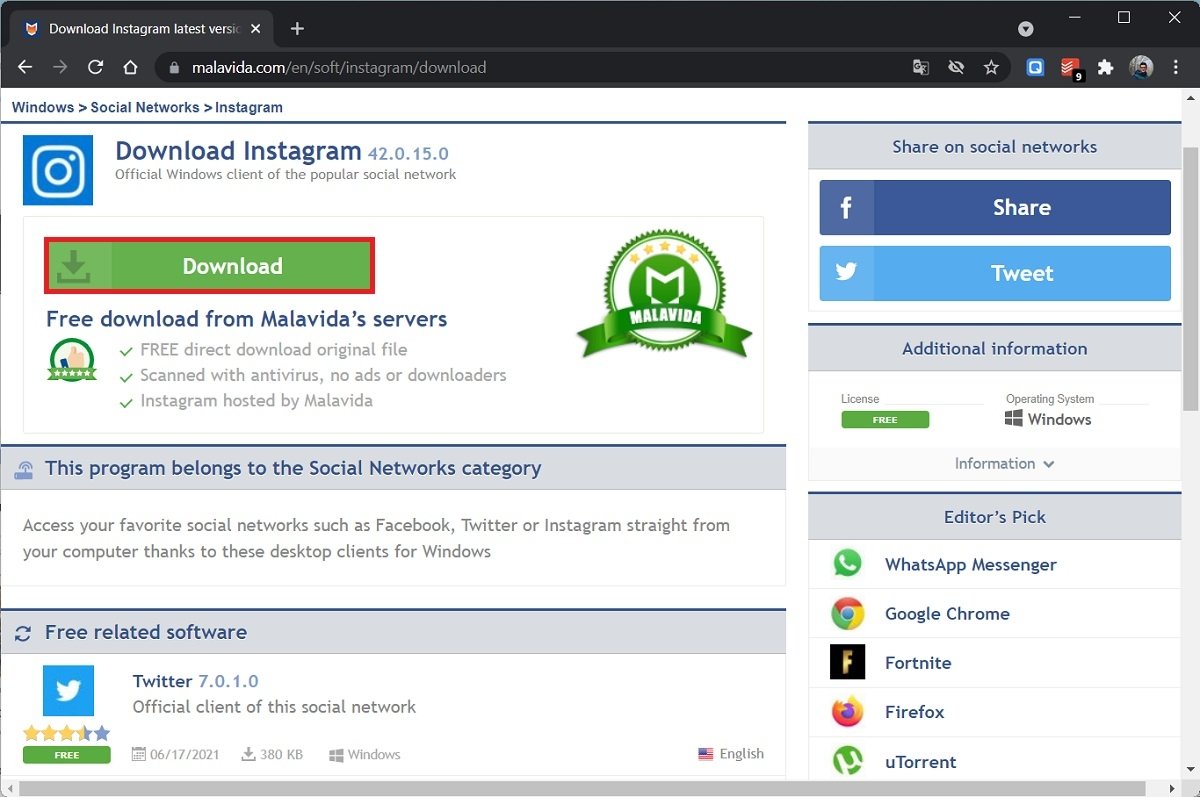Bookmark this page with star icon
Screen dimensions: 1200x797
(991, 68)
